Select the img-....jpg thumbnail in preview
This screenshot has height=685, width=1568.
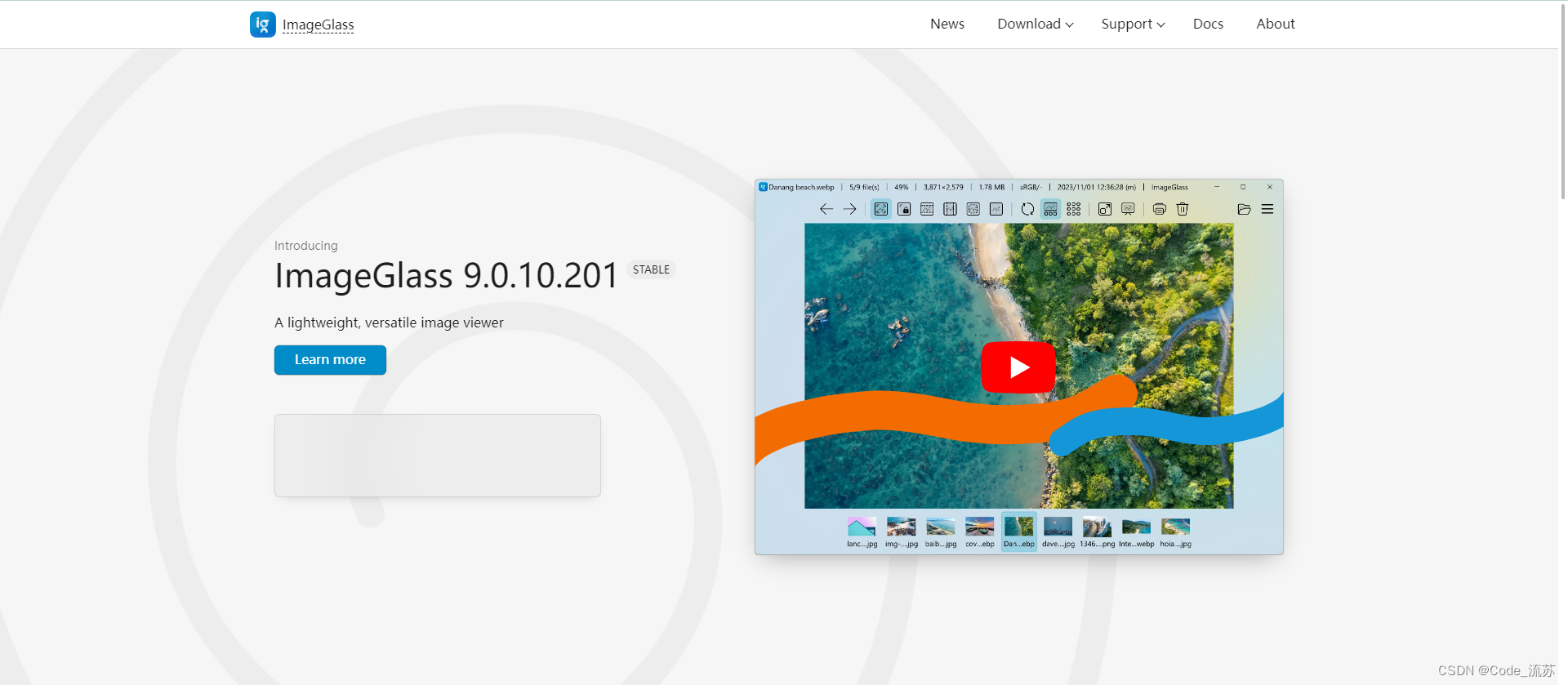click(x=901, y=532)
